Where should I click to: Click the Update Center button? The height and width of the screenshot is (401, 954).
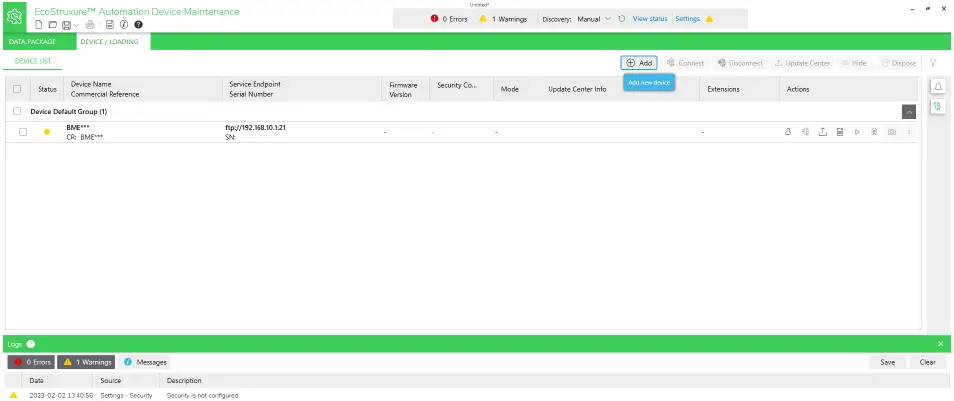pyautogui.click(x=802, y=63)
